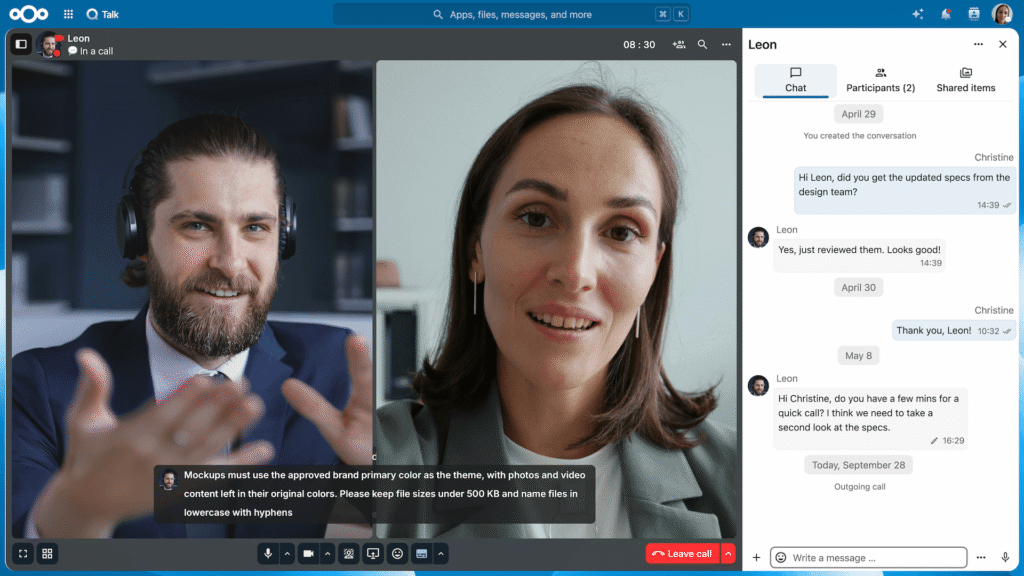Click Leon's avatar beside 16:29 message
The width and height of the screenshot is (1024, 576).
coord(758,385)
